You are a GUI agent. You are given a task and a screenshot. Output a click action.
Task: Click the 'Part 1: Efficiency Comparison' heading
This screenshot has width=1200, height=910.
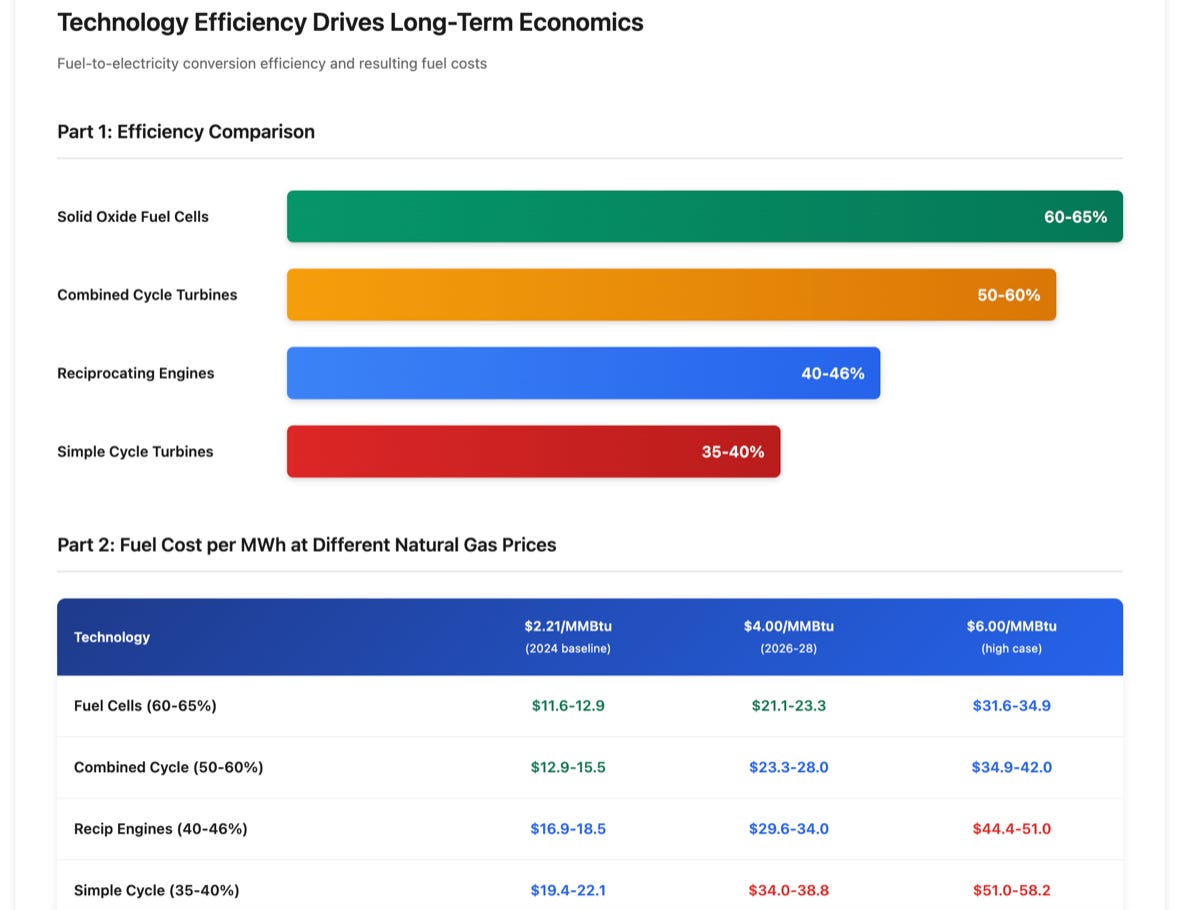pos(186,132)
